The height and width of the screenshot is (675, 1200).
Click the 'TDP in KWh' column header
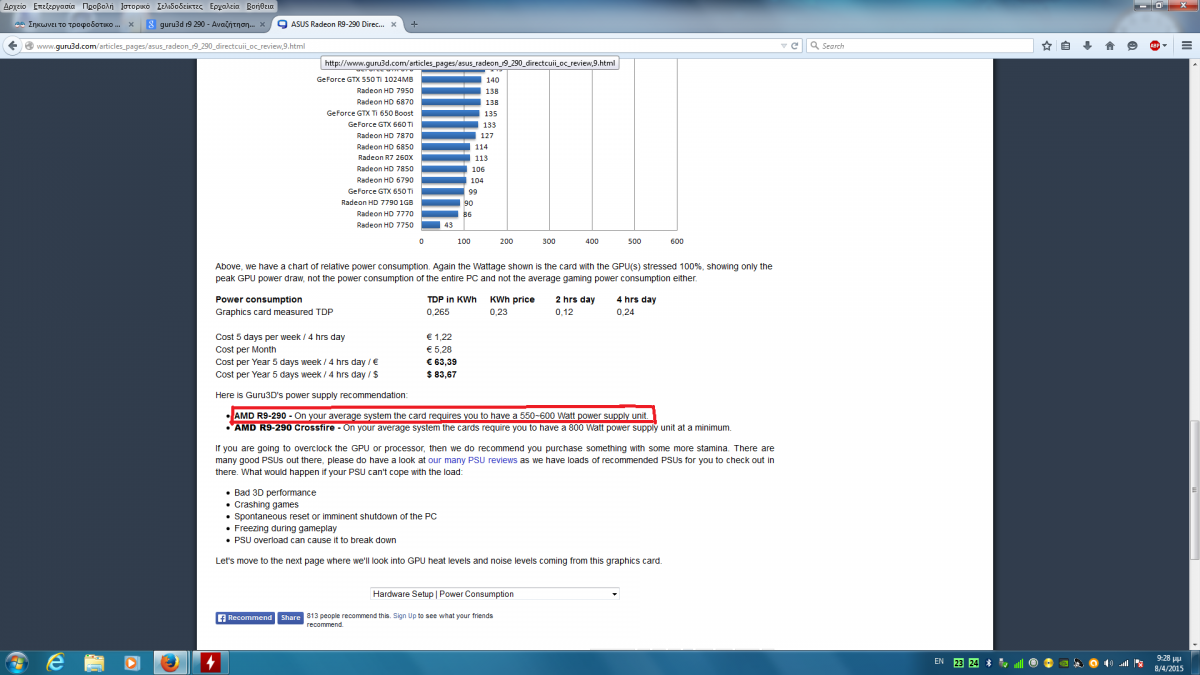click(451, 300)
